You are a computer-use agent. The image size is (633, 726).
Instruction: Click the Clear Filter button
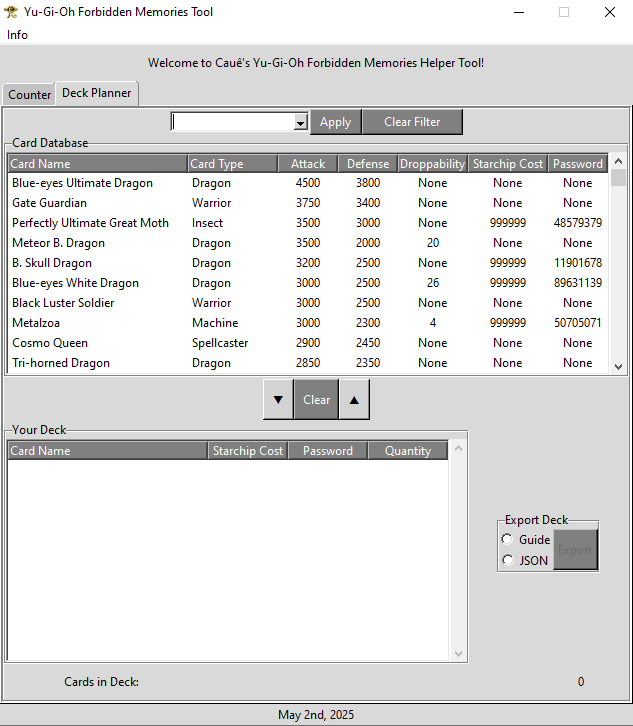(412, 122)
